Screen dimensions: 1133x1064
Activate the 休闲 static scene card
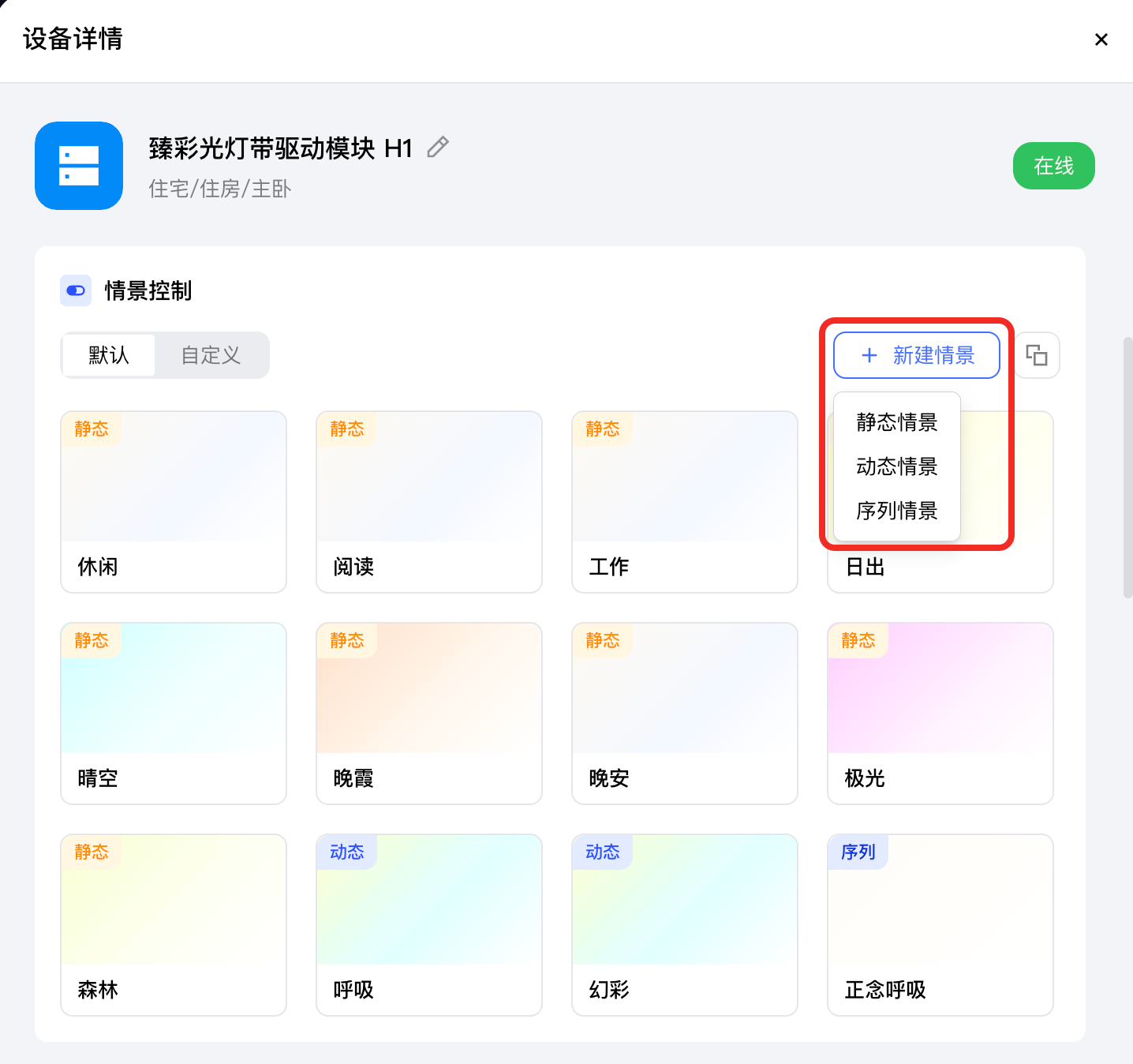[x=174, y=502]
